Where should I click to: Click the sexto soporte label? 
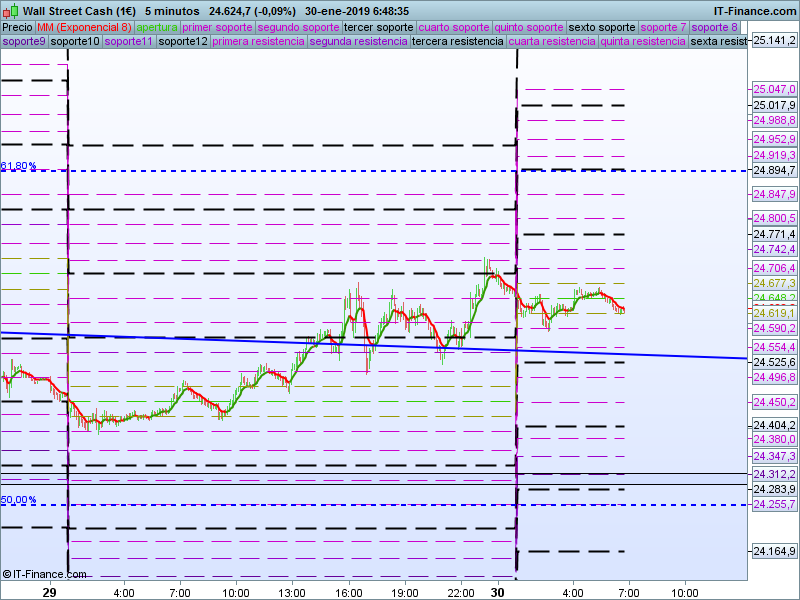602,27
